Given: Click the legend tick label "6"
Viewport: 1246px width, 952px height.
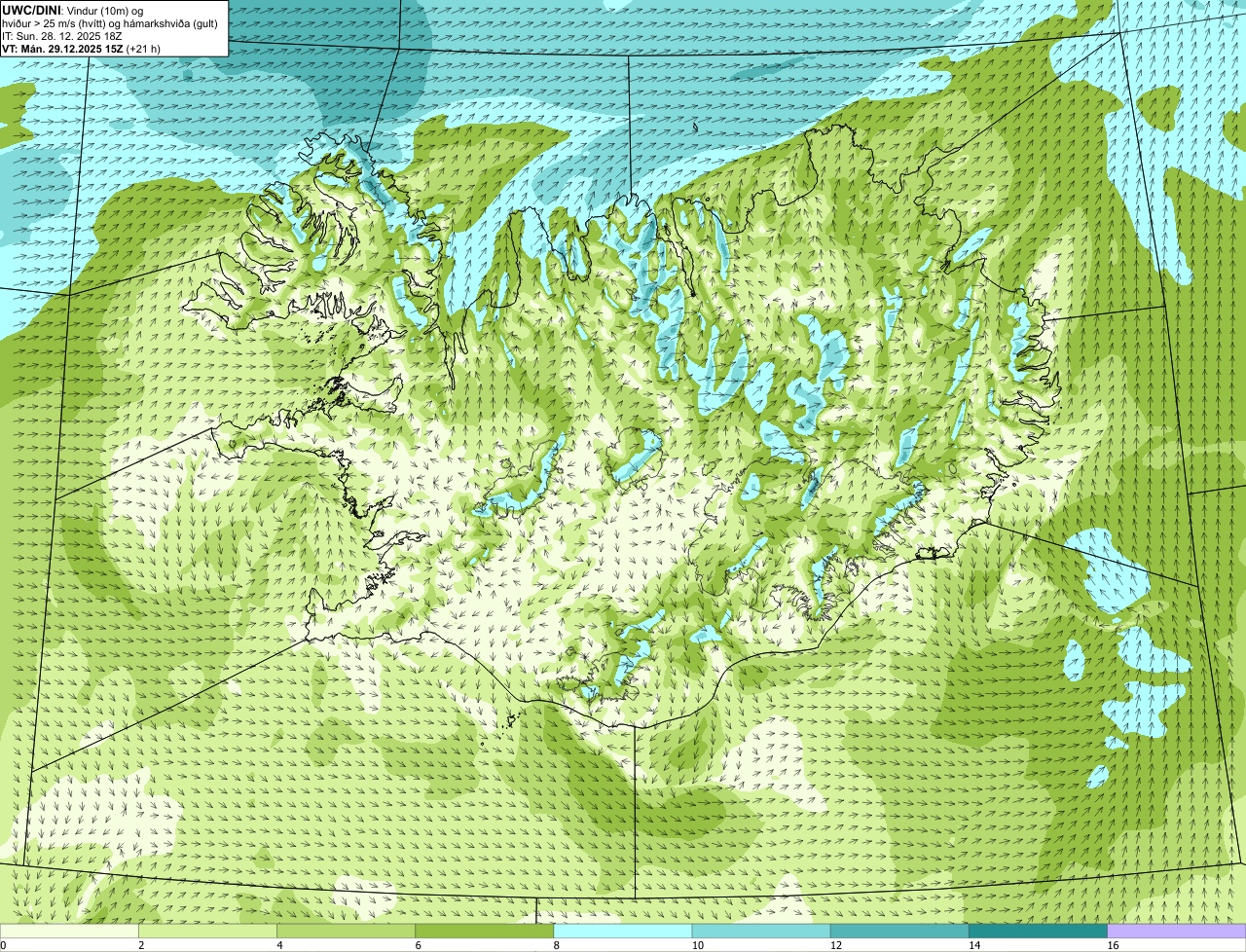Looking at the screenshot, I should [x=419, y=945].
